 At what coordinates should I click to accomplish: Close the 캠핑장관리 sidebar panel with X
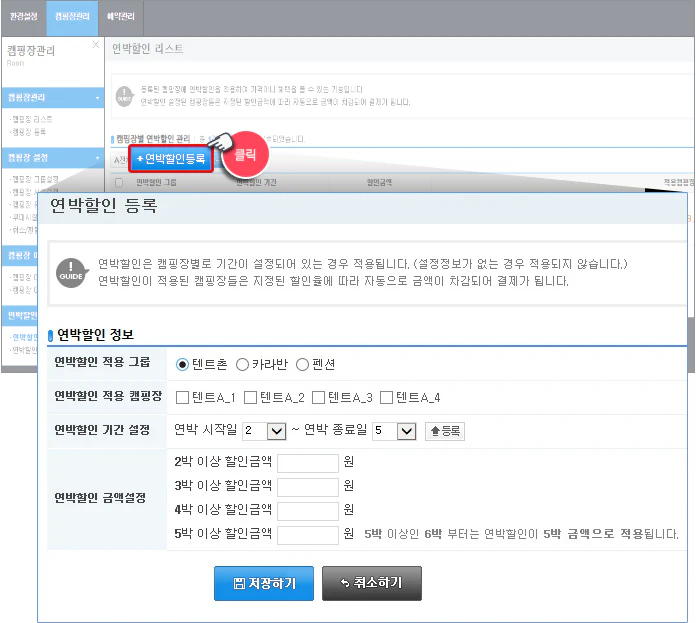[x=95, y=44]
